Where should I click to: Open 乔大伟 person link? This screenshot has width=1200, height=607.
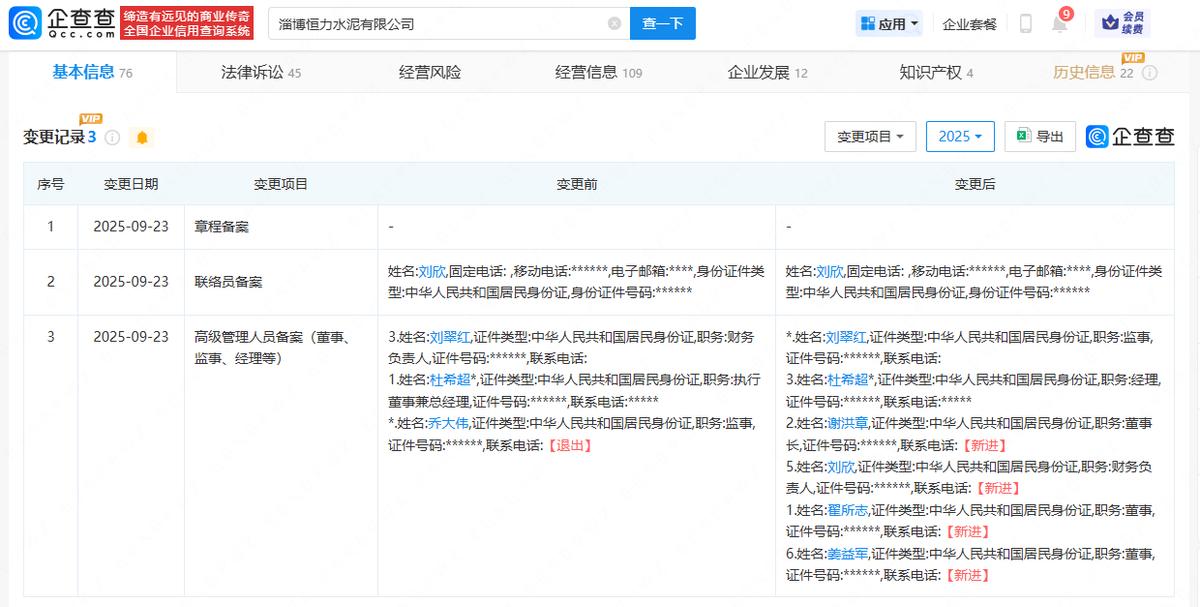click(x=448, y=423)
